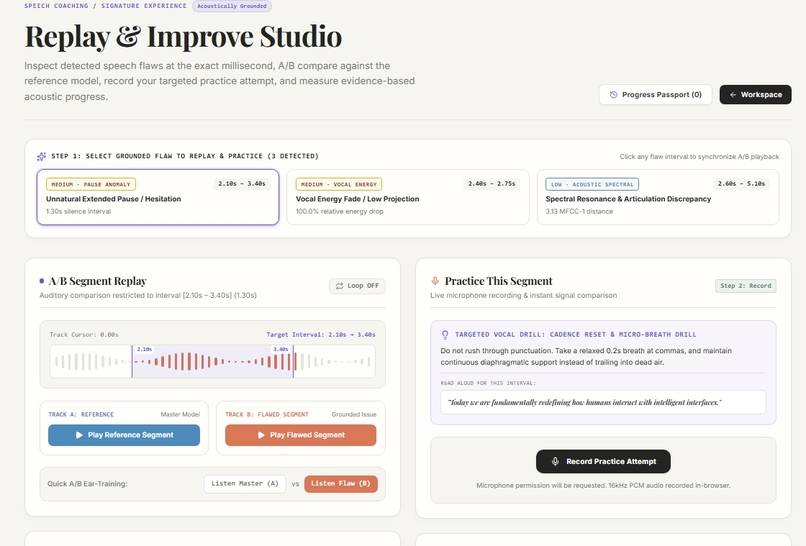Click the 2.40s – 2.75s time range badge
The width and height of the screenshot is (806, 546).
[491, 184]
